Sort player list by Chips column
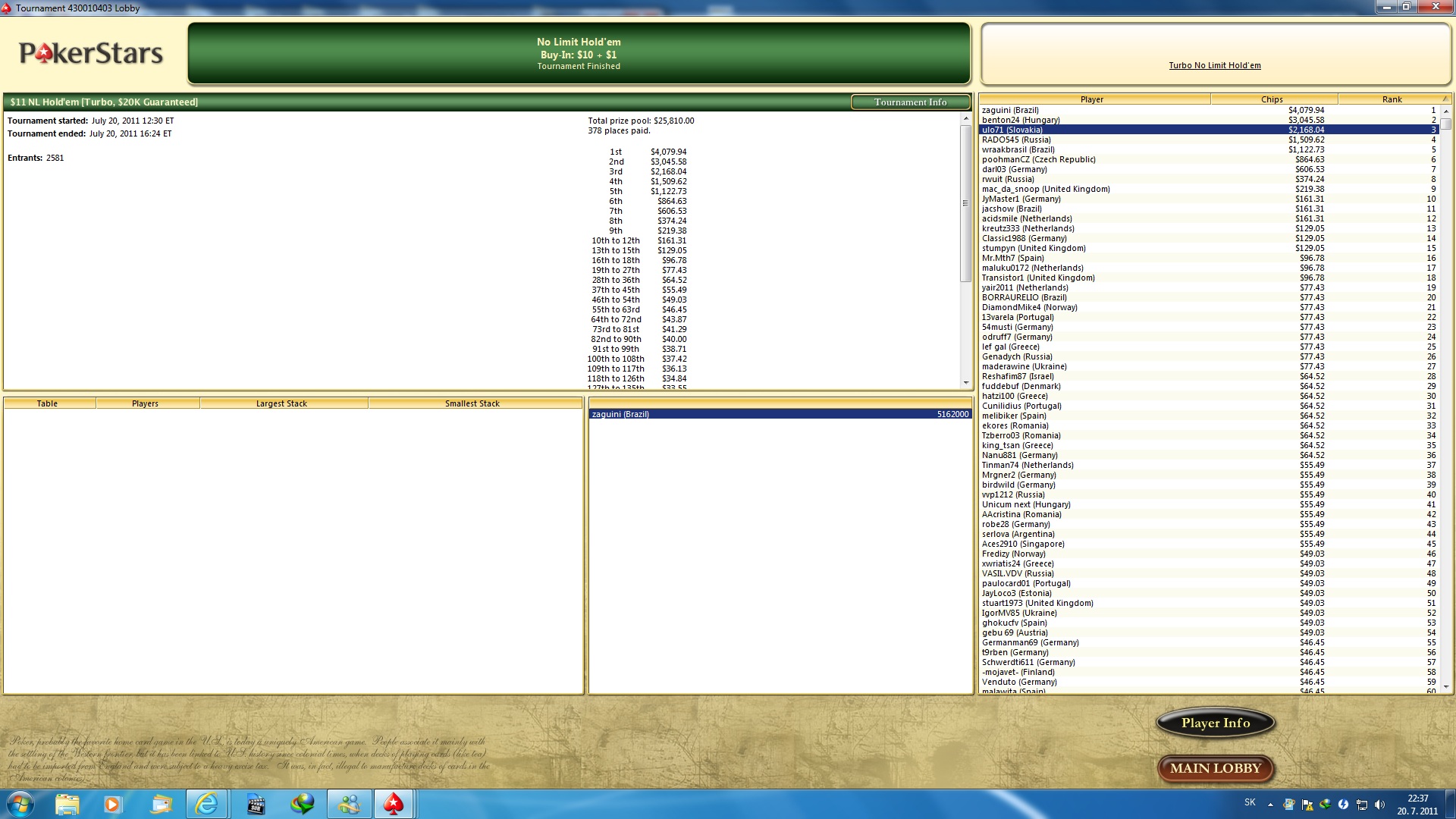1456x819 pixels. click(x=1273, y=99)
